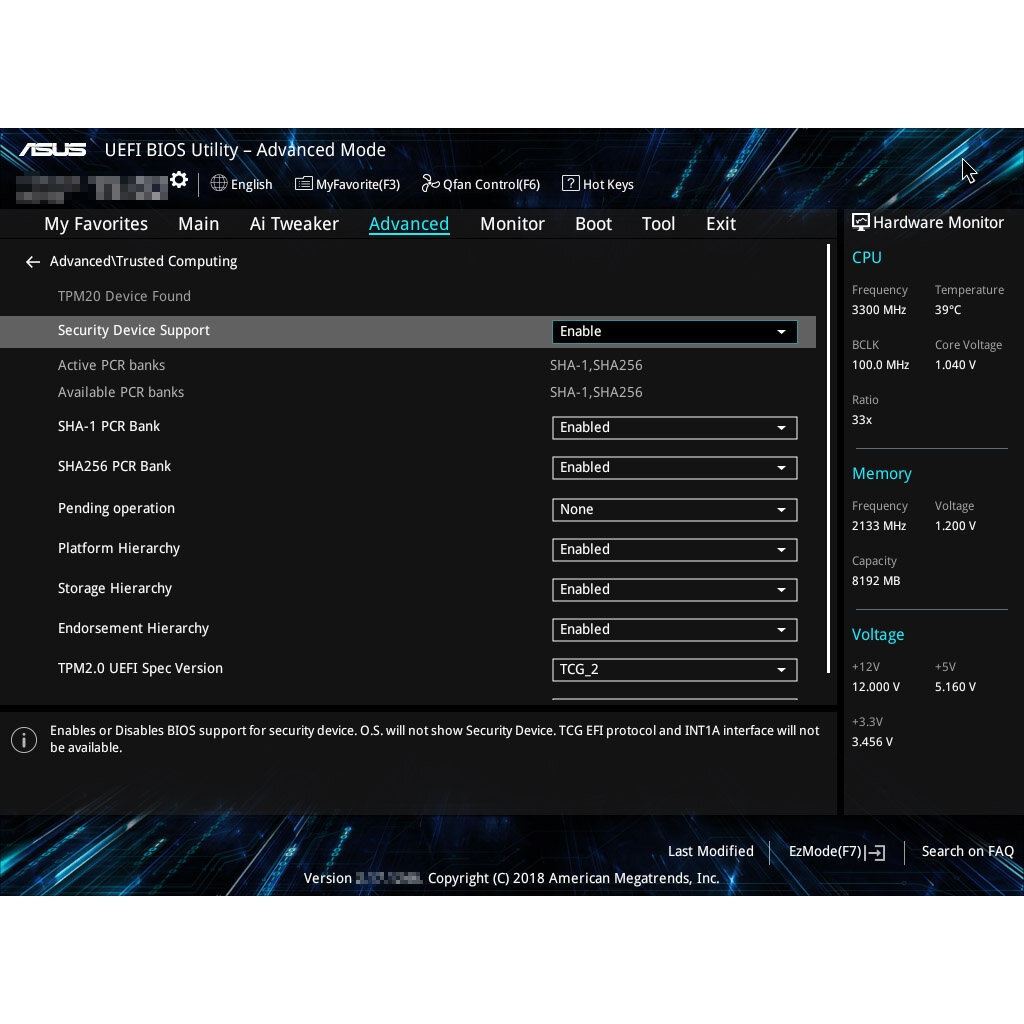Screen dimensions: 1024x1024
Task: Click the +12V value 12.000 V
Action: [x=876, y=687]
